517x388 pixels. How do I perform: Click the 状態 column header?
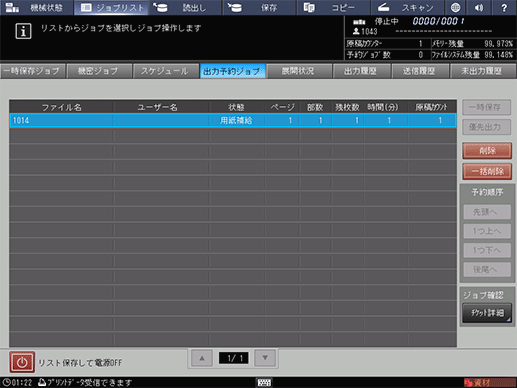pos(236,107)
